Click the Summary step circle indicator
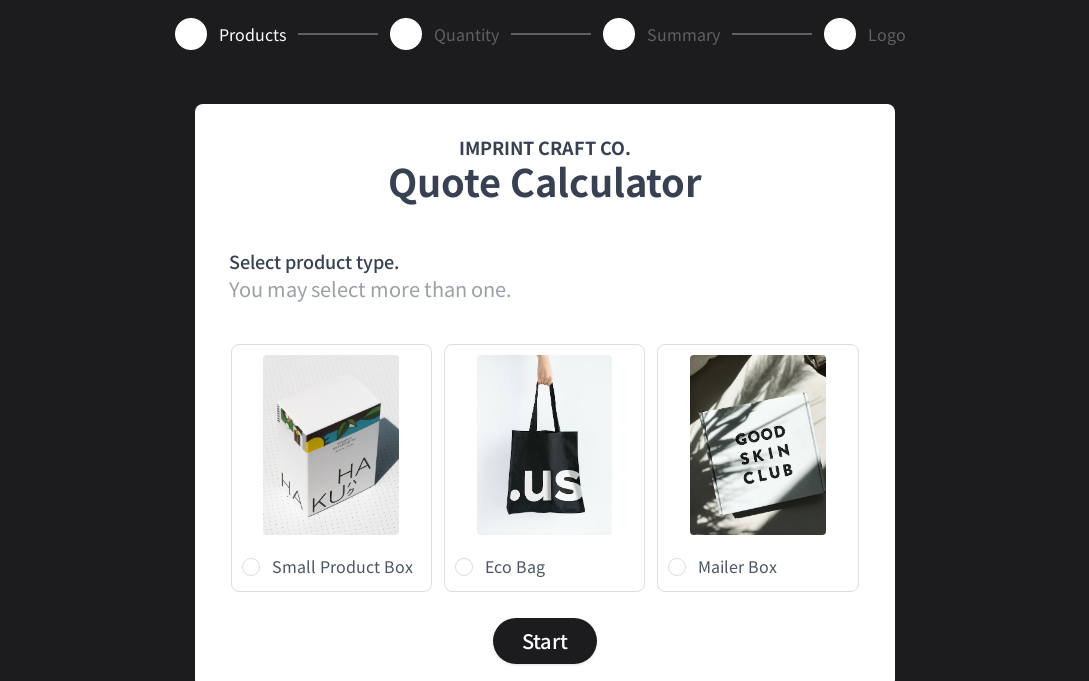The image size is (1089, 681). [619, 34]
